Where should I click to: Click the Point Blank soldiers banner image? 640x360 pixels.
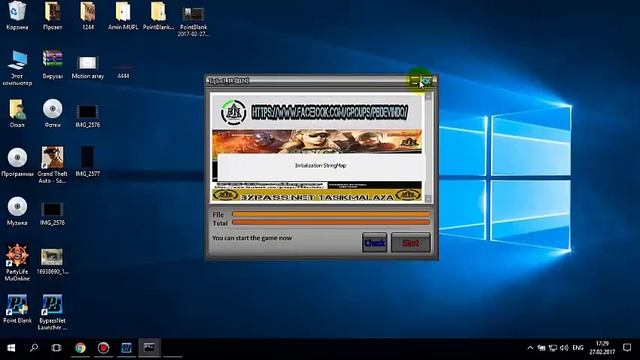317,142
